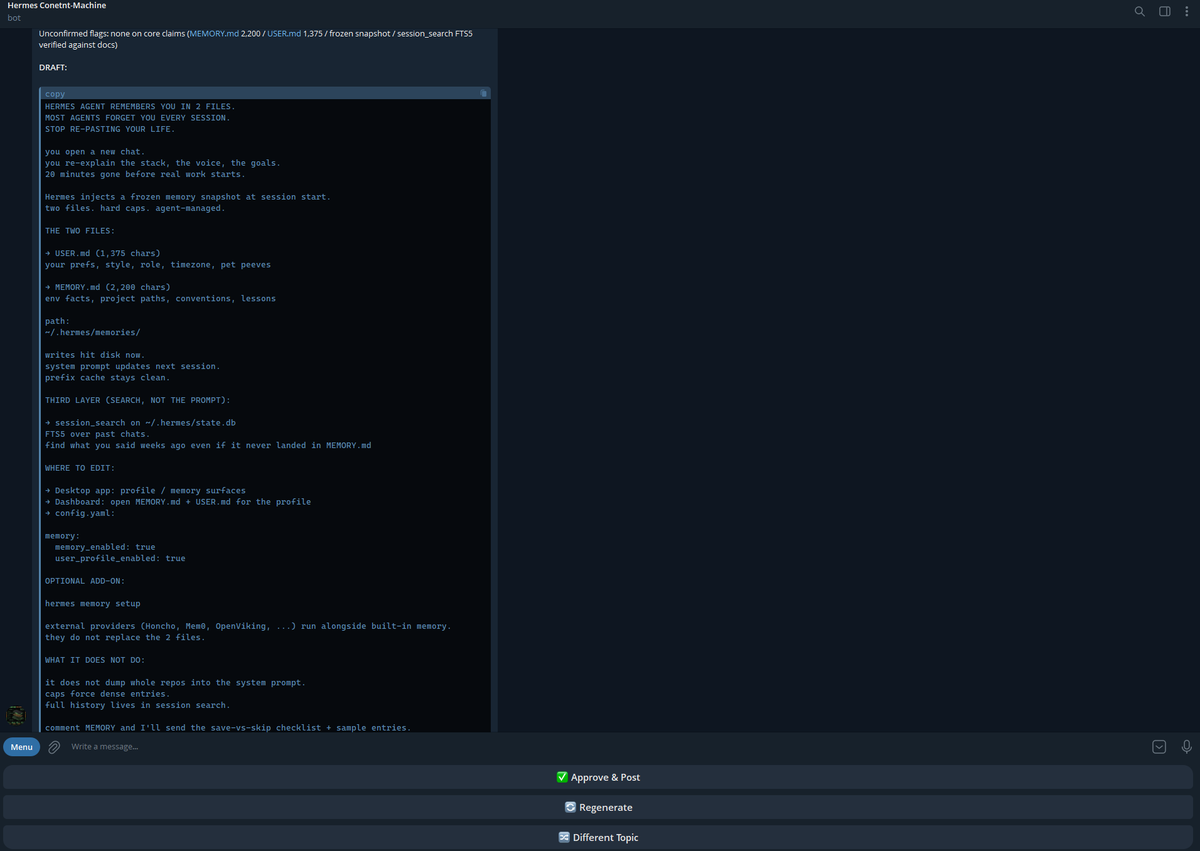Screen dimensions: 1200x851
Task: Open the bot's avatar beside the message
Action: (x=16, y=716)
